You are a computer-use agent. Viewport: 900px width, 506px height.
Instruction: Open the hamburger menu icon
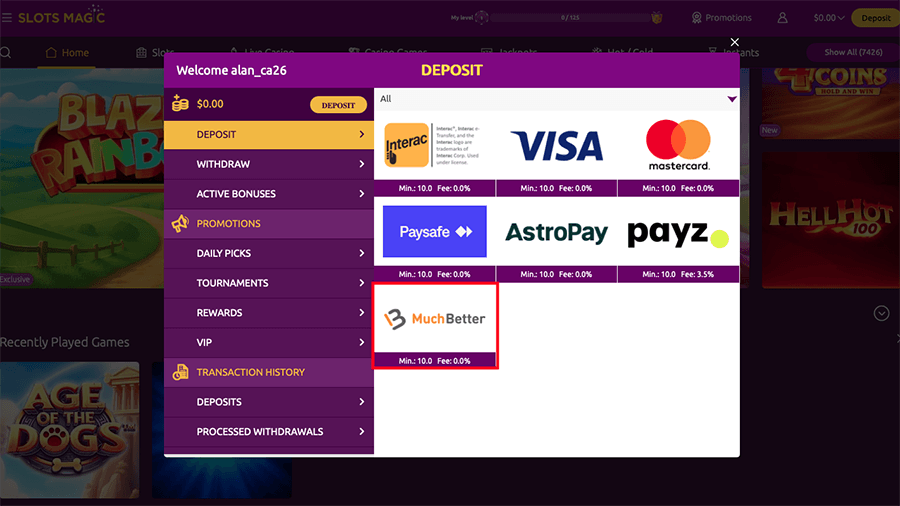(x=6, y=18)
